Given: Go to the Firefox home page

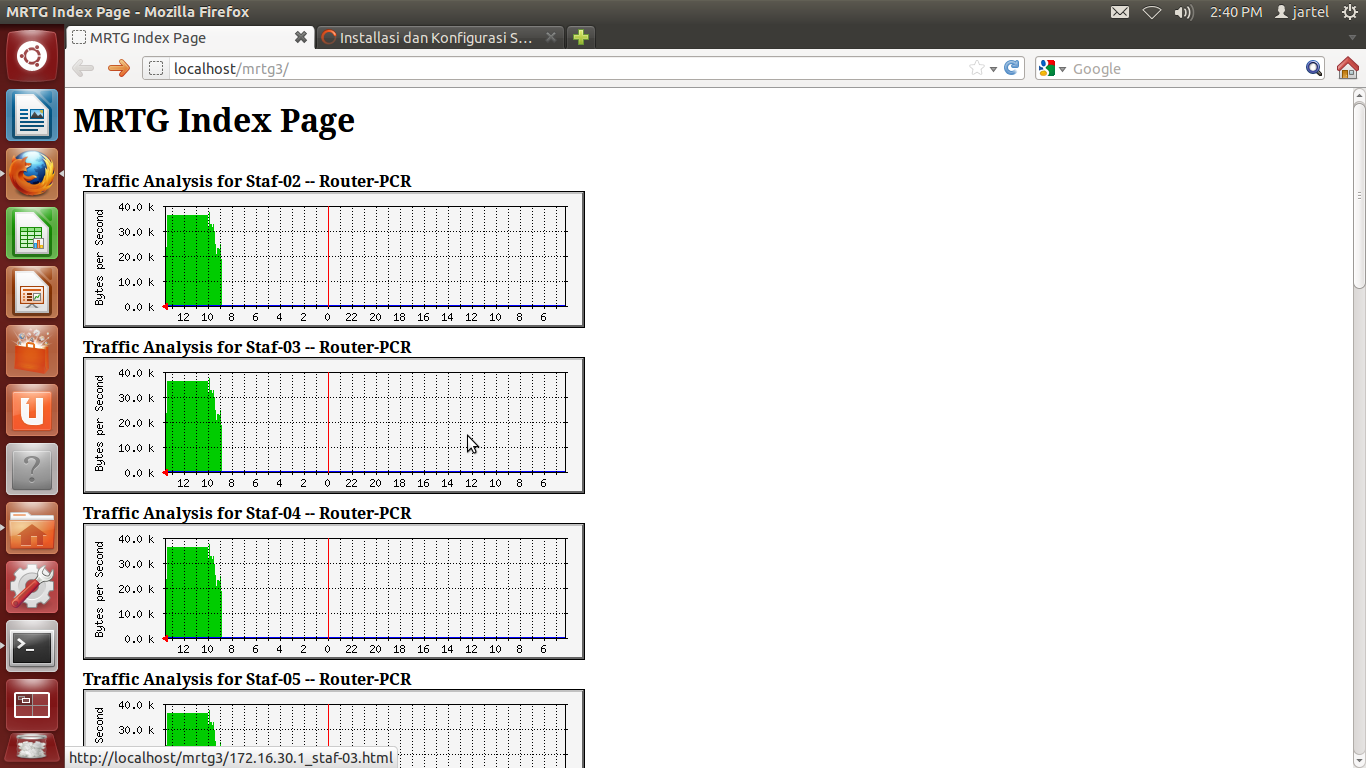Looking at the screenshot, I should pyautogui.click(x=1348, y=68).
